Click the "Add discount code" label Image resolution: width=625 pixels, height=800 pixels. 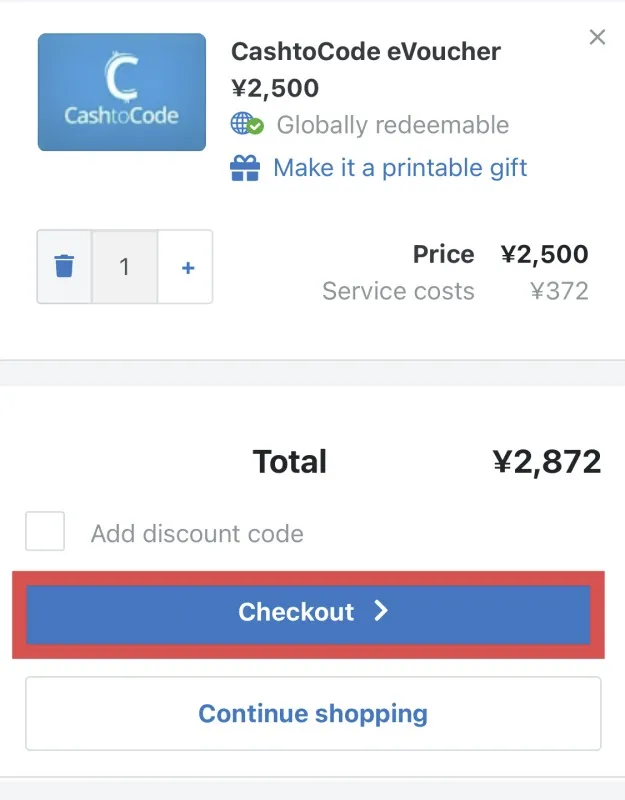tap(197, 533)
